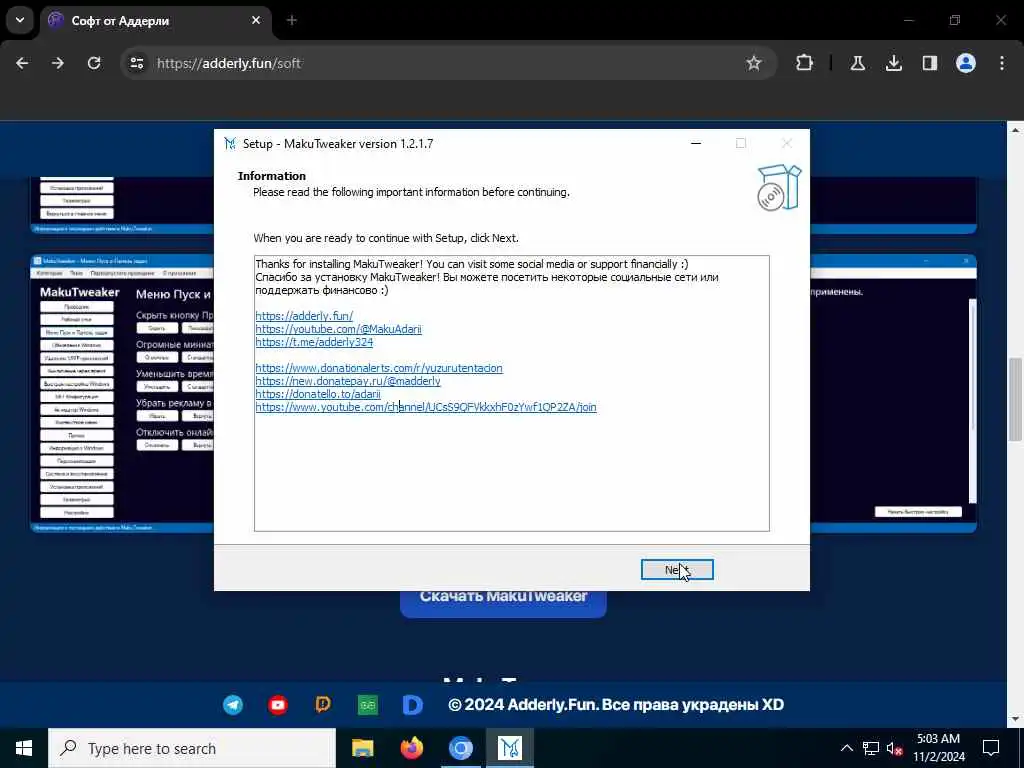Show hidden system tray icons
The width and height of the screenshot is (1024, 768).
click(846, 748)
